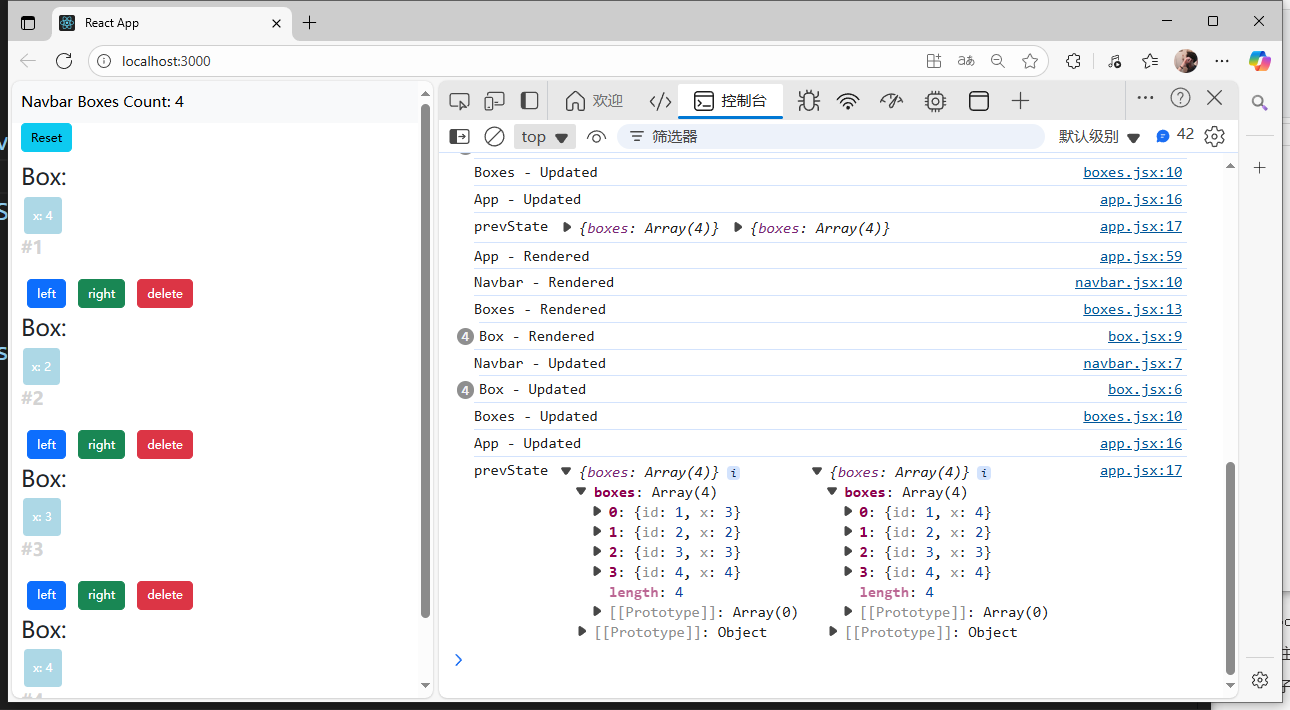Open the Welcome (欢迎) tab
The height and width of the screenshot is (710, 1290).
(x=594, y=101)
